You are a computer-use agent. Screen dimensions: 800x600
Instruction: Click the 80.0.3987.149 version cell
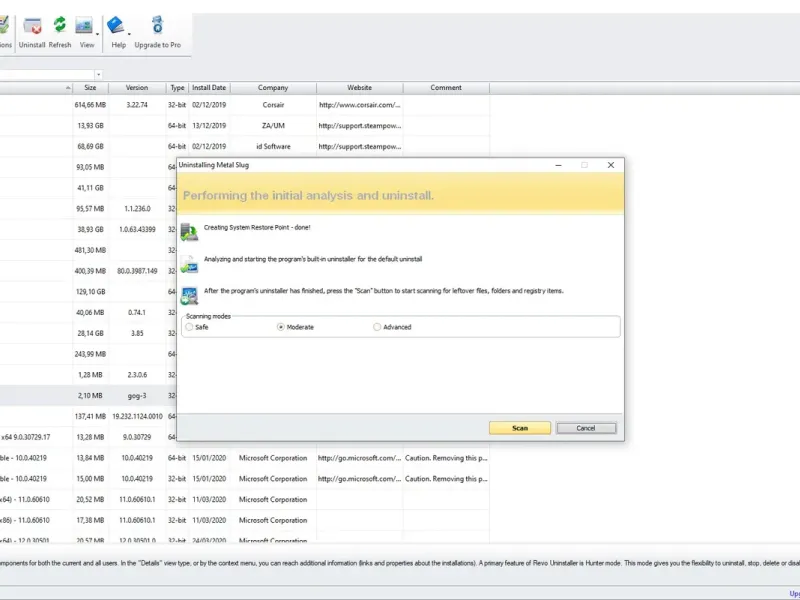(x=137, y=271)
